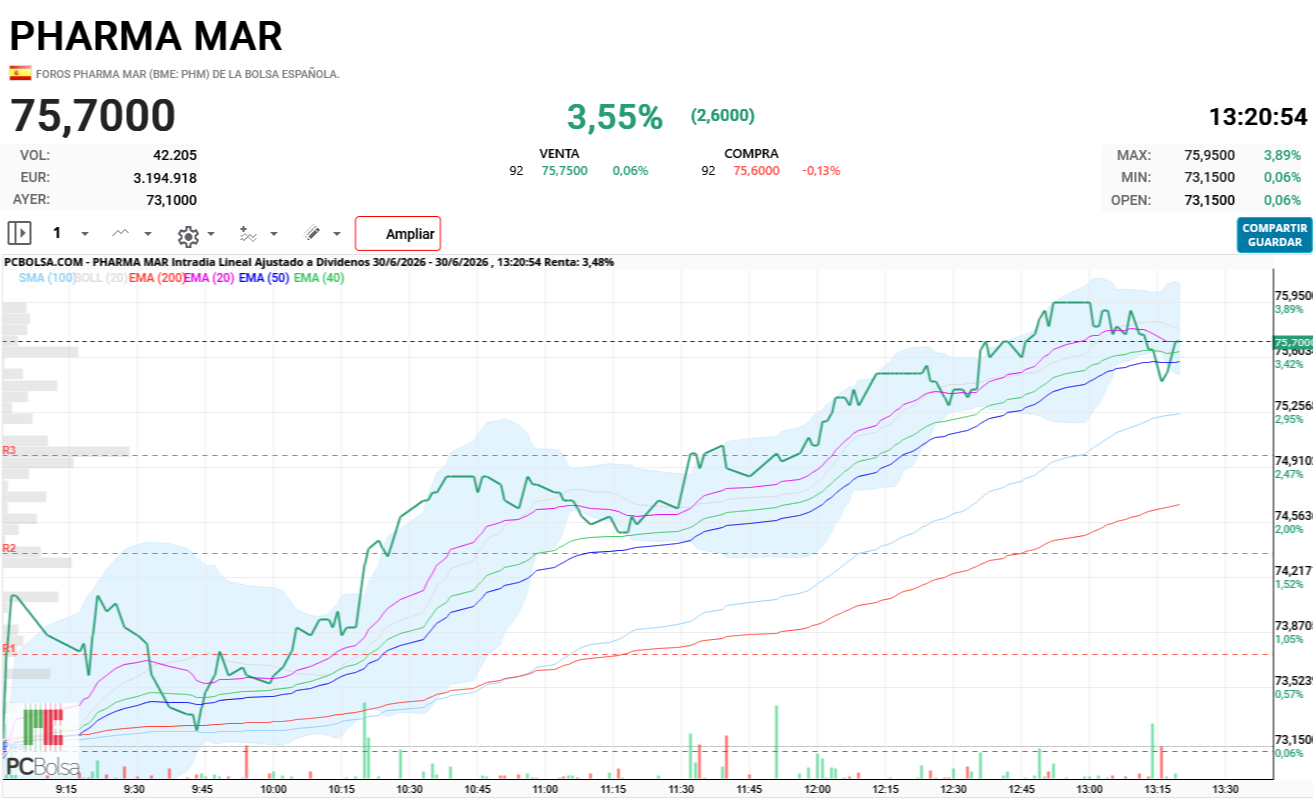This screenshot has width=1313, height=798.
Task: Click the green current price tag on axis
Action: (x=1292, y=342)
